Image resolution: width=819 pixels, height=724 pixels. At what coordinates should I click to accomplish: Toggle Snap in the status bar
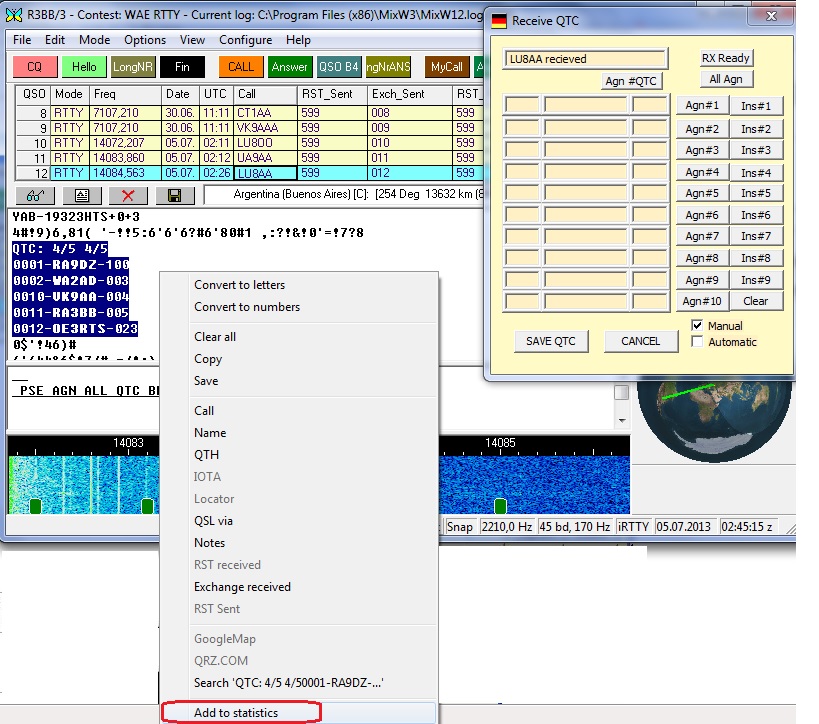(460, 527)
